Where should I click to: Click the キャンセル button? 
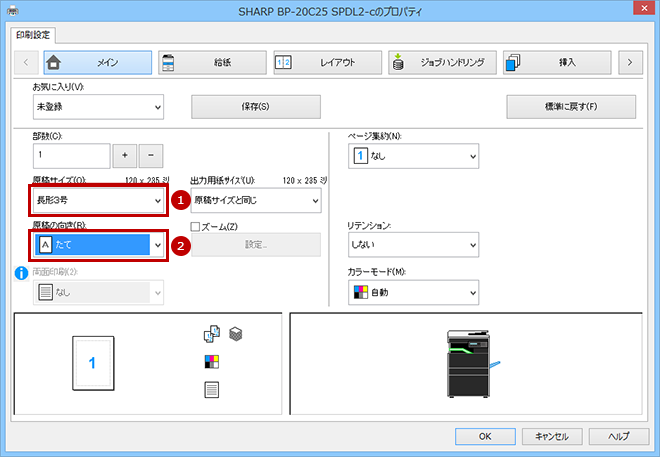point(552,436)
